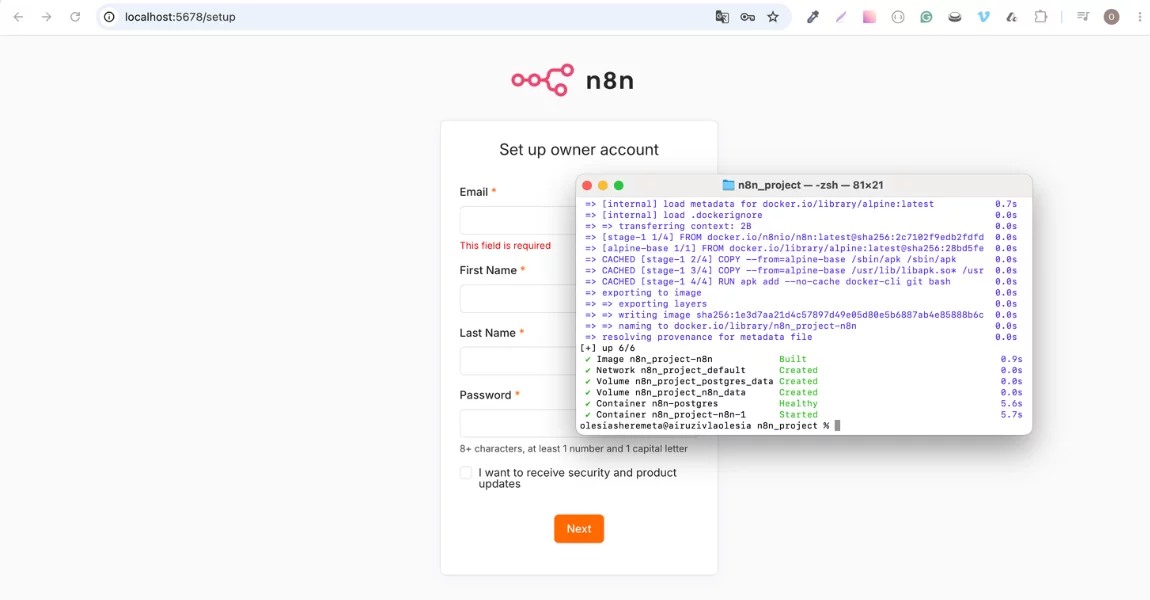The height and width of the screenshot is (600, 1150).
Task: Click the pink gradient extension icon
Action: (x=869, y=17)
